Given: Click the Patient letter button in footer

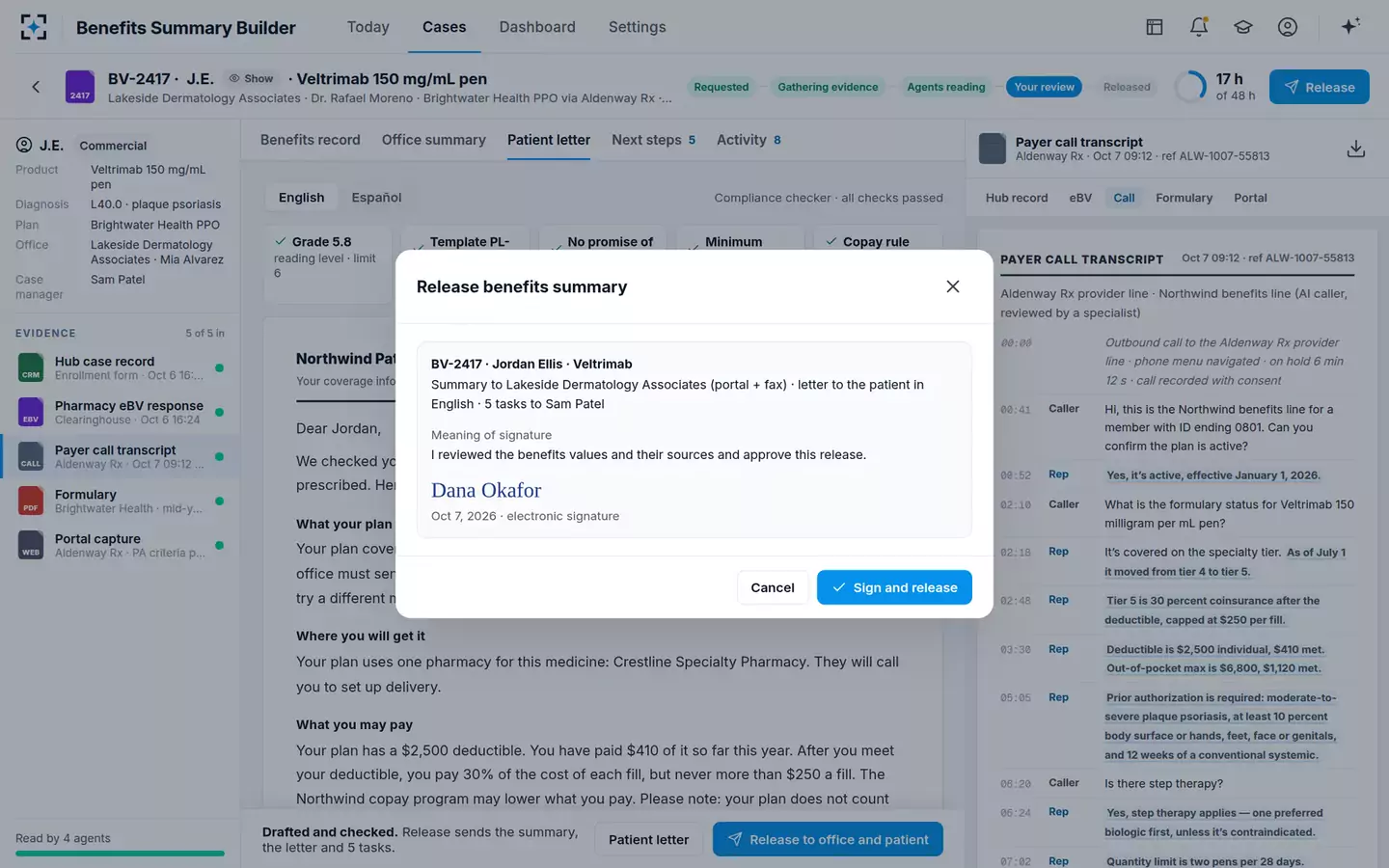Looking at the screenshot, I should coord(648,839).
